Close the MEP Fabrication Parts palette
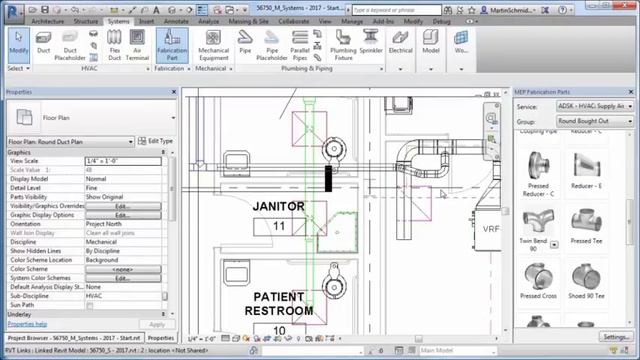Viewport: 640px width, 360px height. 631,92
